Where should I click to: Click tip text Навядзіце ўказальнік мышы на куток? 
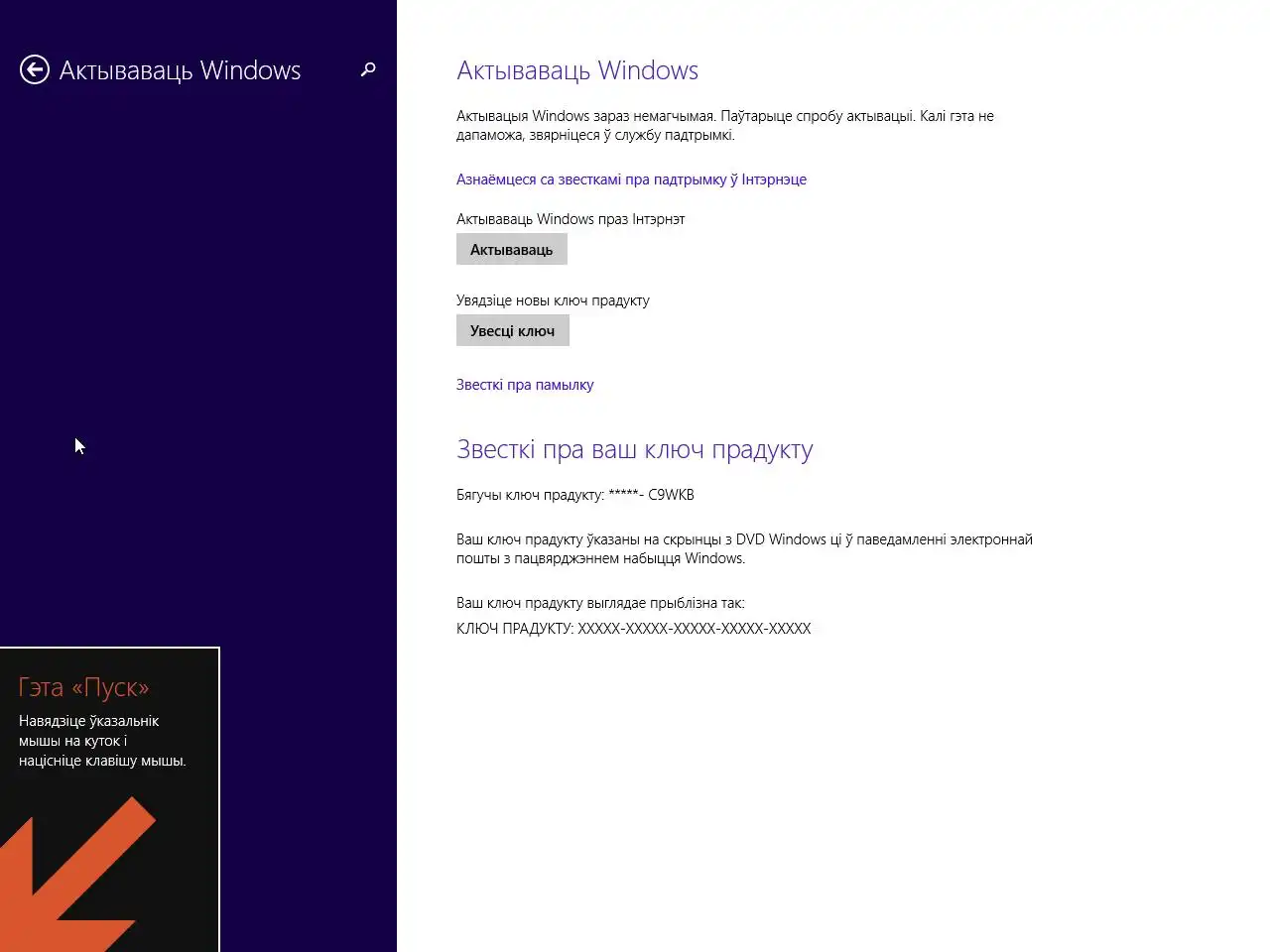(102, 741)
